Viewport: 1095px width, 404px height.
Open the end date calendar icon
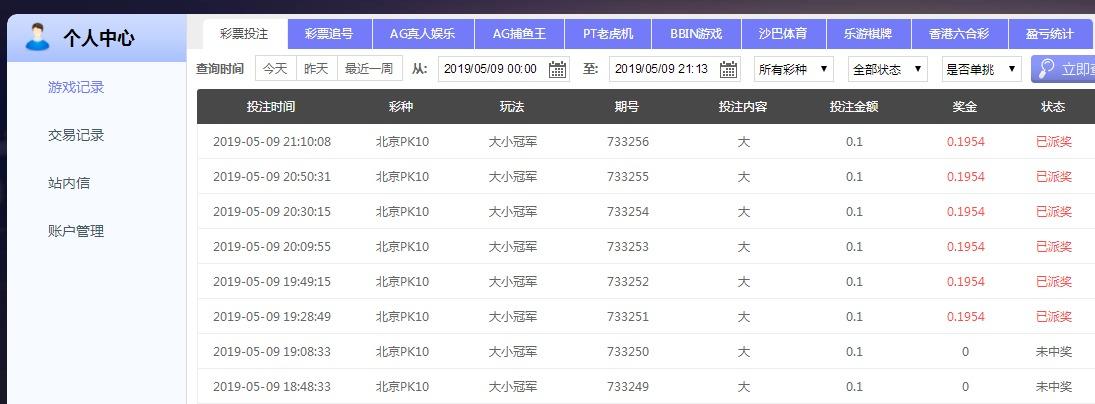pyautogui.click(x=729, y=69)
